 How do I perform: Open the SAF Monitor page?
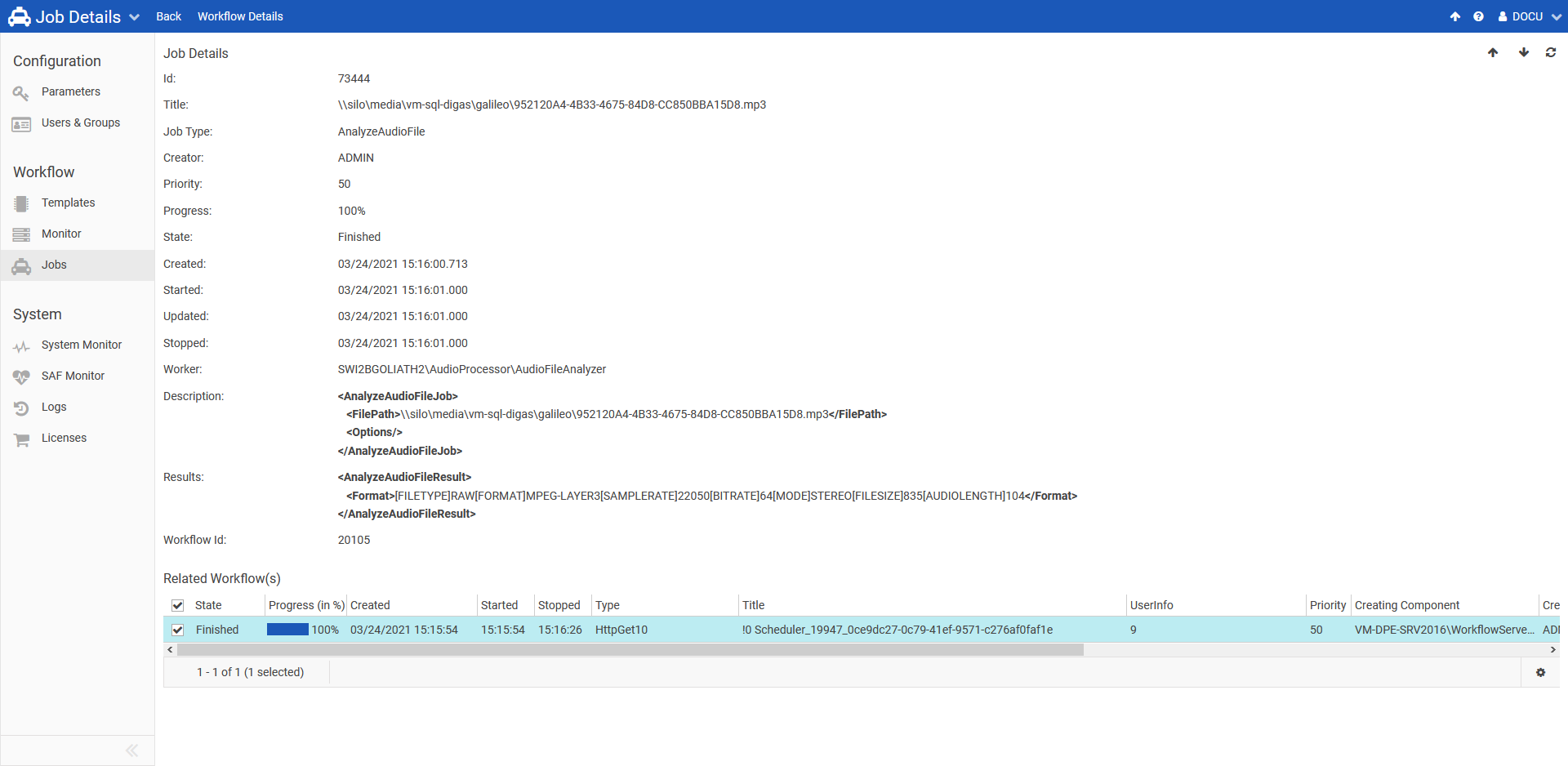click(x=73, y=376)
